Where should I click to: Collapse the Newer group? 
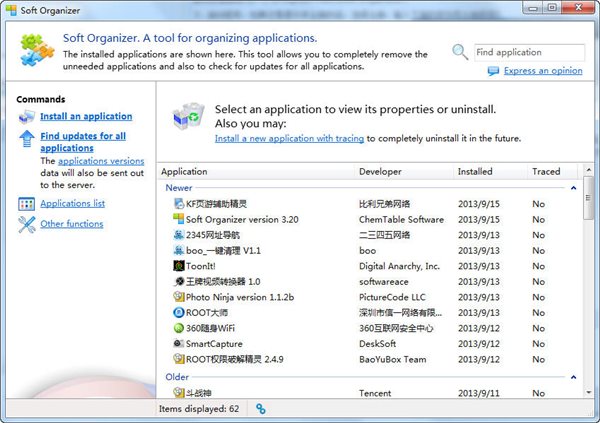tap(573, 187)
